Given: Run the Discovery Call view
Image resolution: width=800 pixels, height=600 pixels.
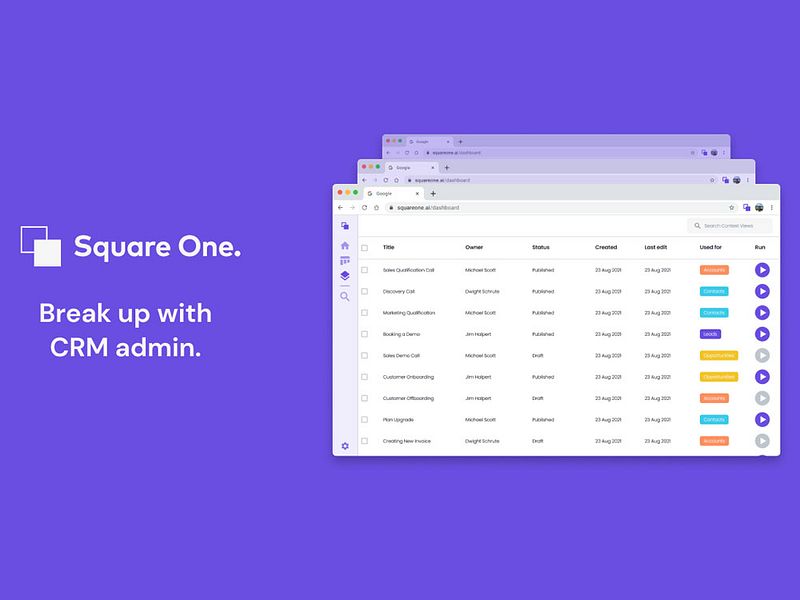Looking at the screenshot, I should pyautogui.click(x=762, y=291).
